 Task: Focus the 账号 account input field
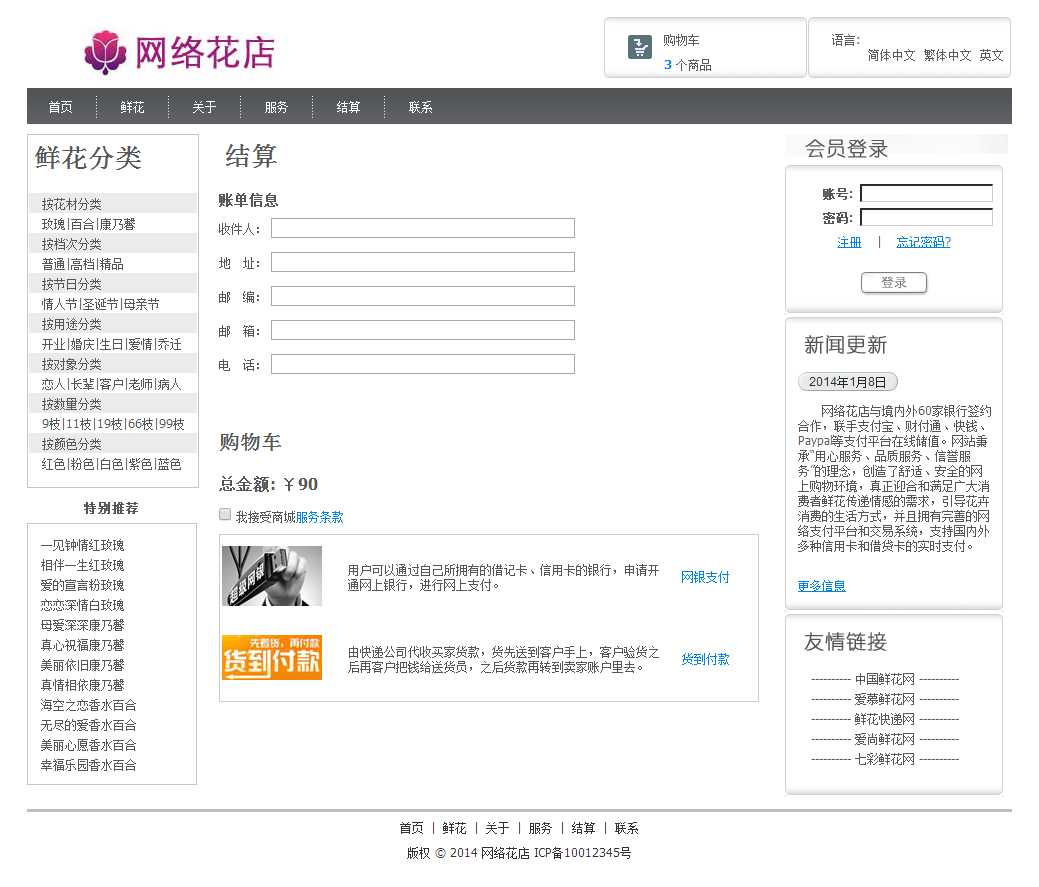tap(926, 194)
